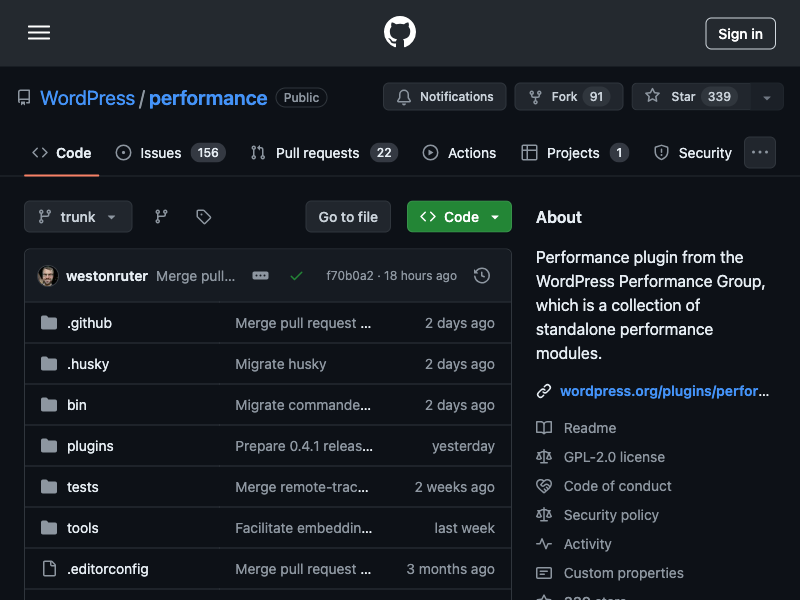The height and width of the screenshot is (600, 800).
Task: Open the Pull requests tab
Action: 324,153
